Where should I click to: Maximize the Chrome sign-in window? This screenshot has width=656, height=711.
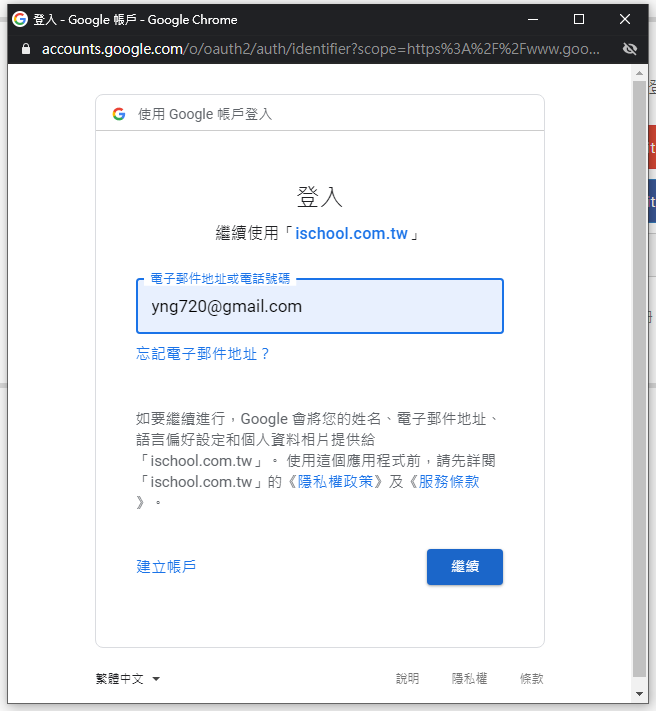[578, 19]
